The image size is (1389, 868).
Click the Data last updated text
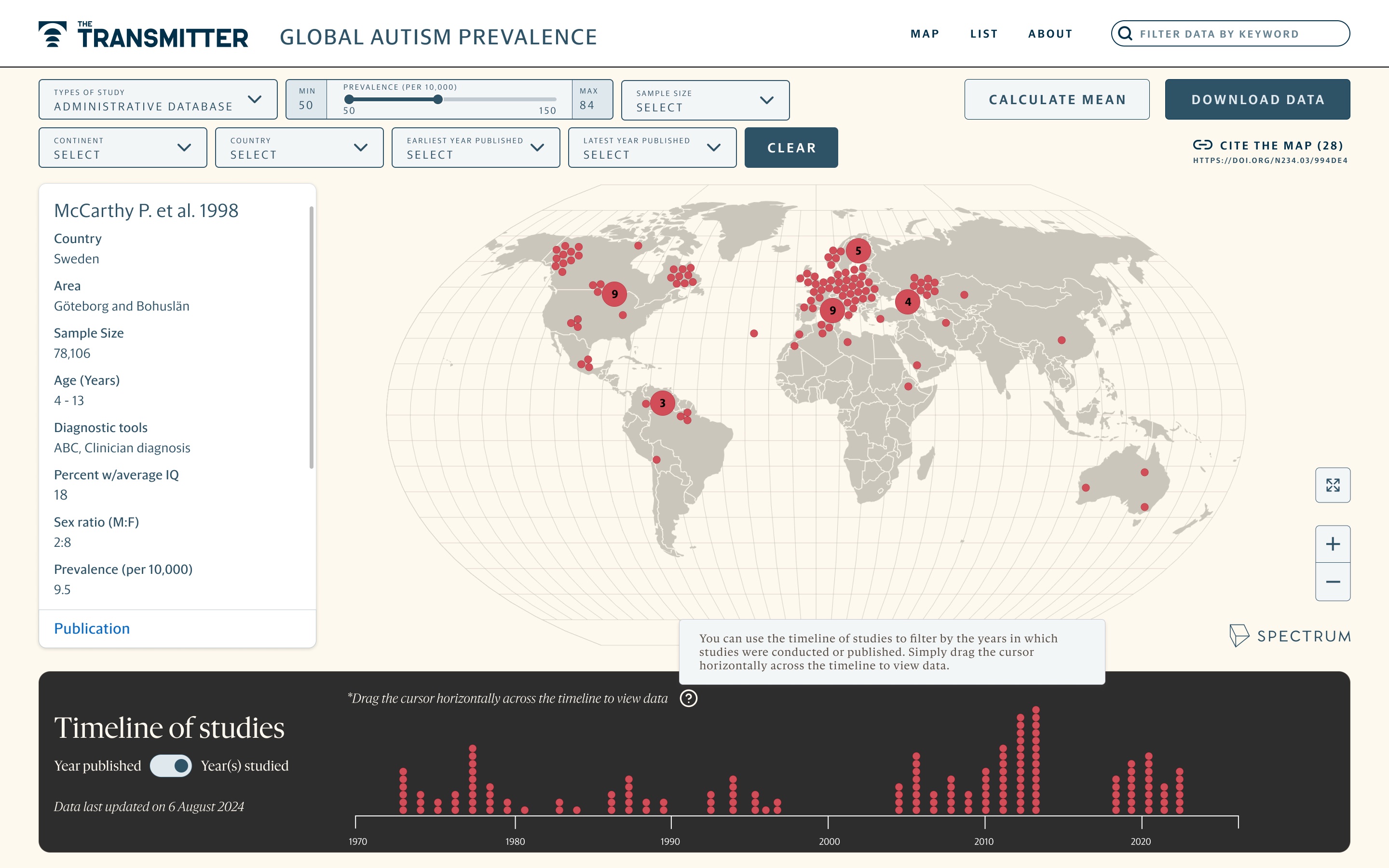point(149,807)
